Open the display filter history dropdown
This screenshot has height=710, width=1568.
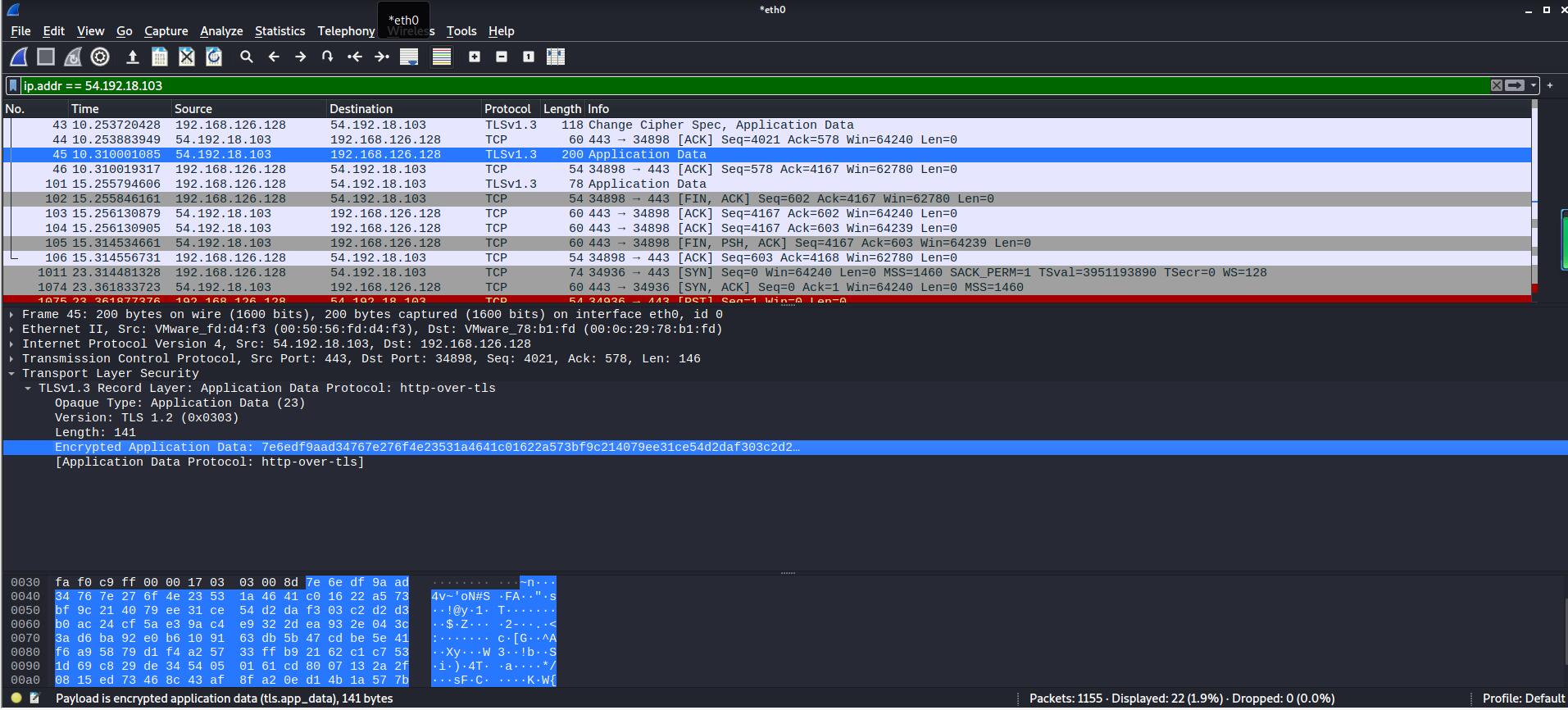pyautogui.click(x=1533, y=85)
